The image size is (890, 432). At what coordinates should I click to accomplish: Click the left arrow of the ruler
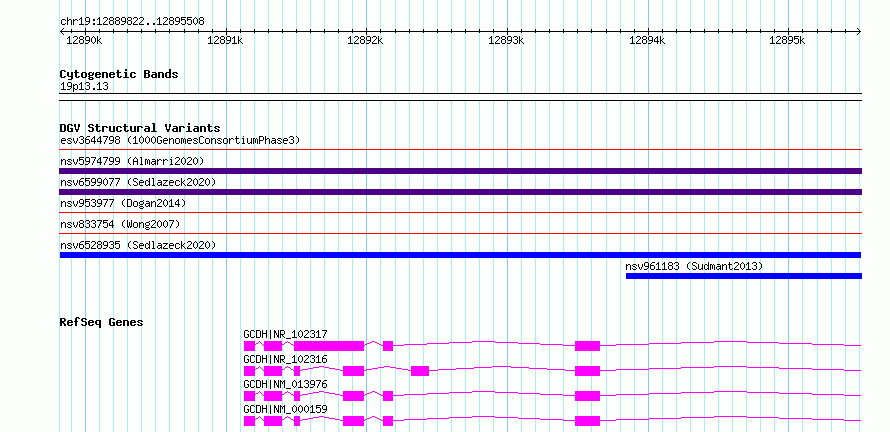pos(63,31)
